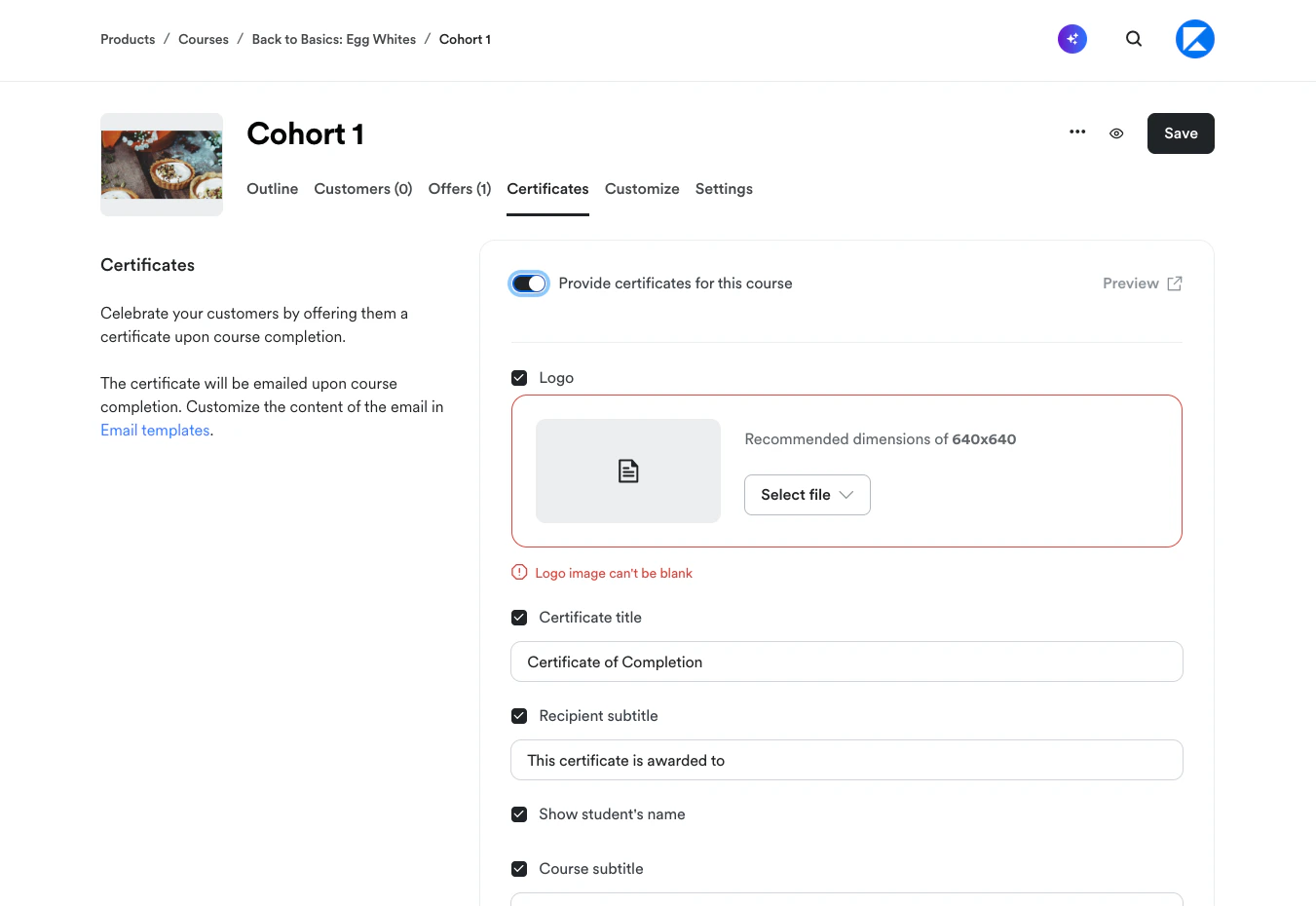Uncheck the Logo checkbox
This screenshot has width=1316, height=906.
click(519, 378)
